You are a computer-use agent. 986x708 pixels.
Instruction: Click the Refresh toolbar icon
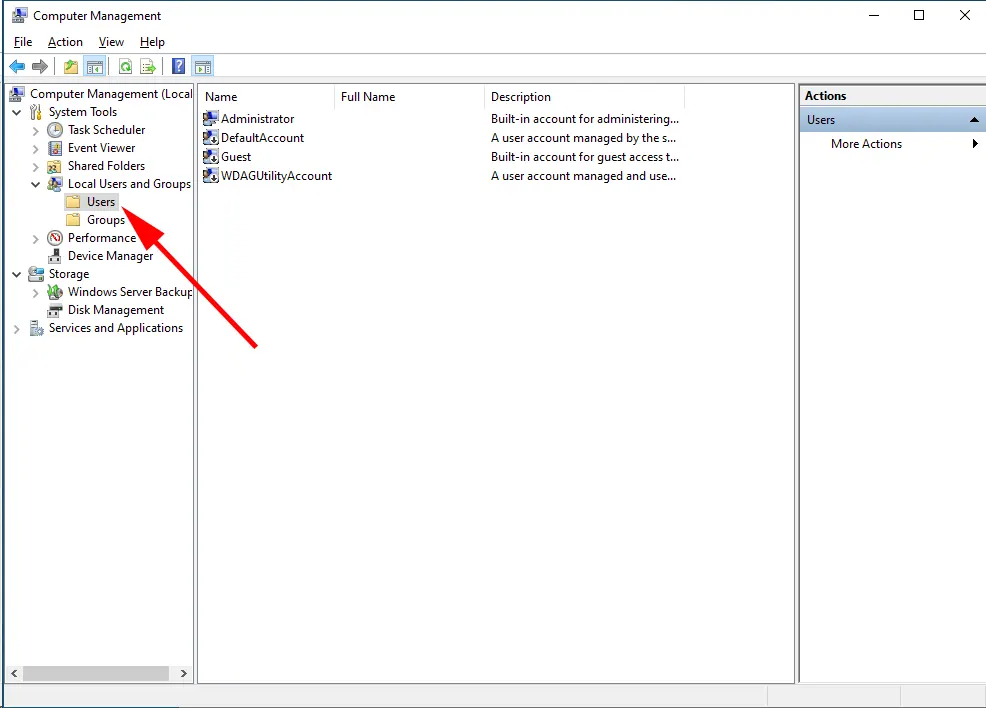[125, 66]
